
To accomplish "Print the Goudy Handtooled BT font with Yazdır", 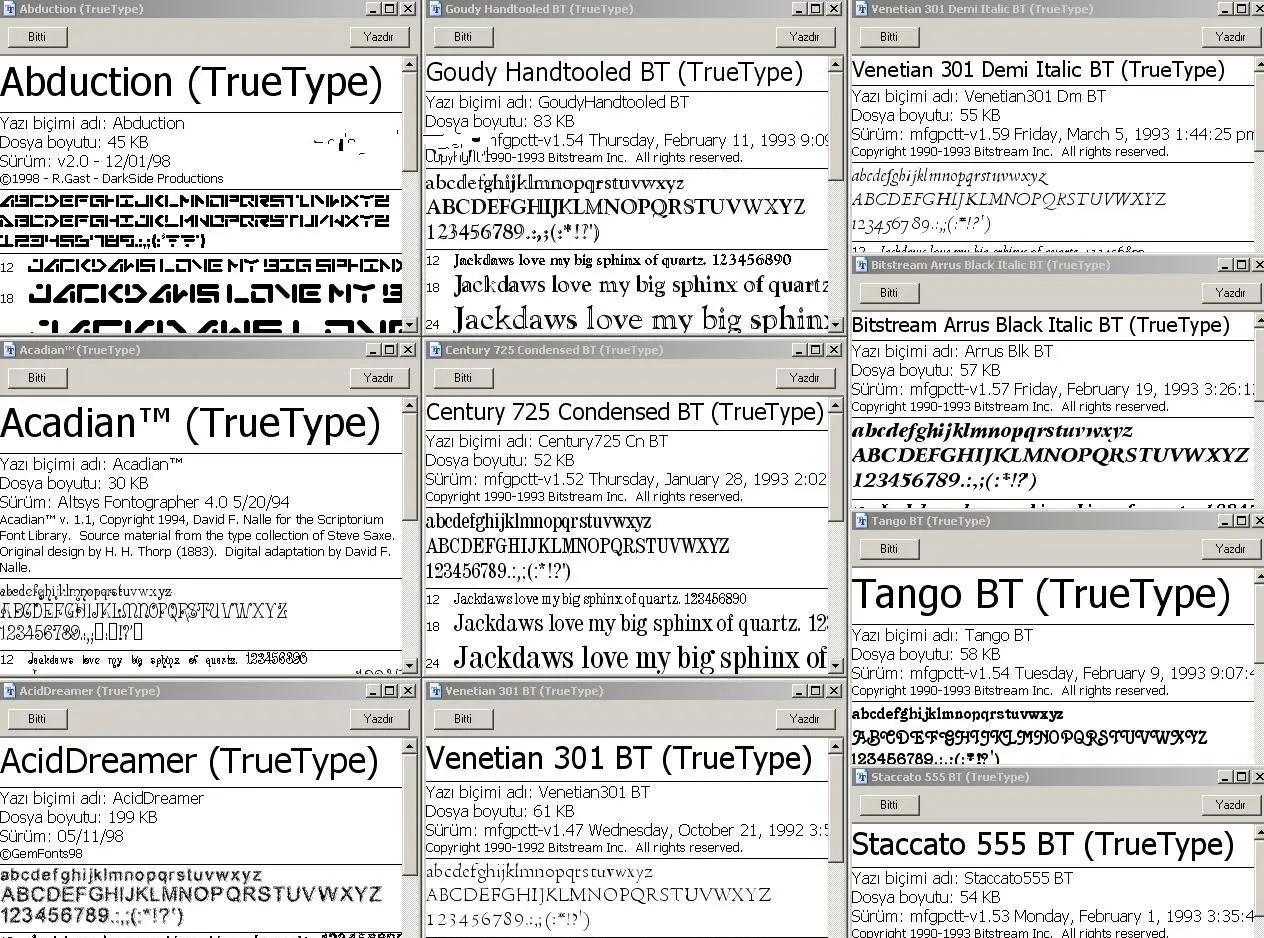I will (805, 37).
